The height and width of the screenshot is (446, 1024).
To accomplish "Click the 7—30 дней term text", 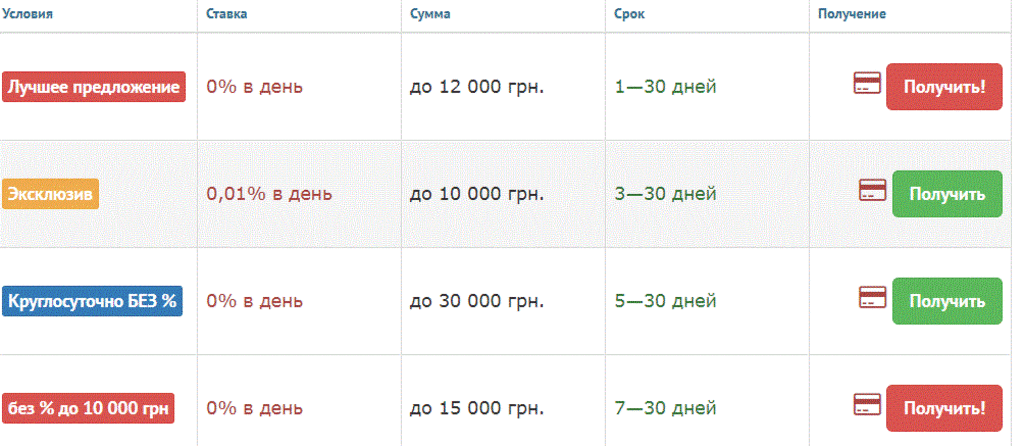I will click(665, 408).
